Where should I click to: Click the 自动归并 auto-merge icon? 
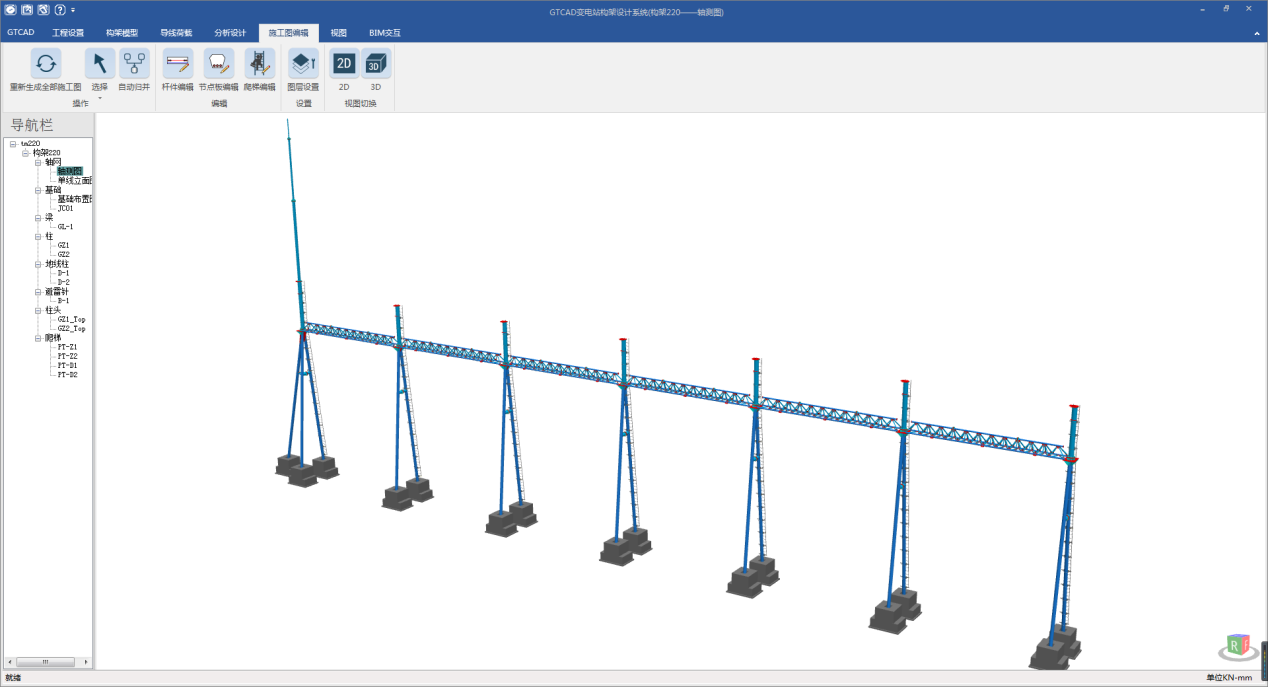click(x=134, y=64)
